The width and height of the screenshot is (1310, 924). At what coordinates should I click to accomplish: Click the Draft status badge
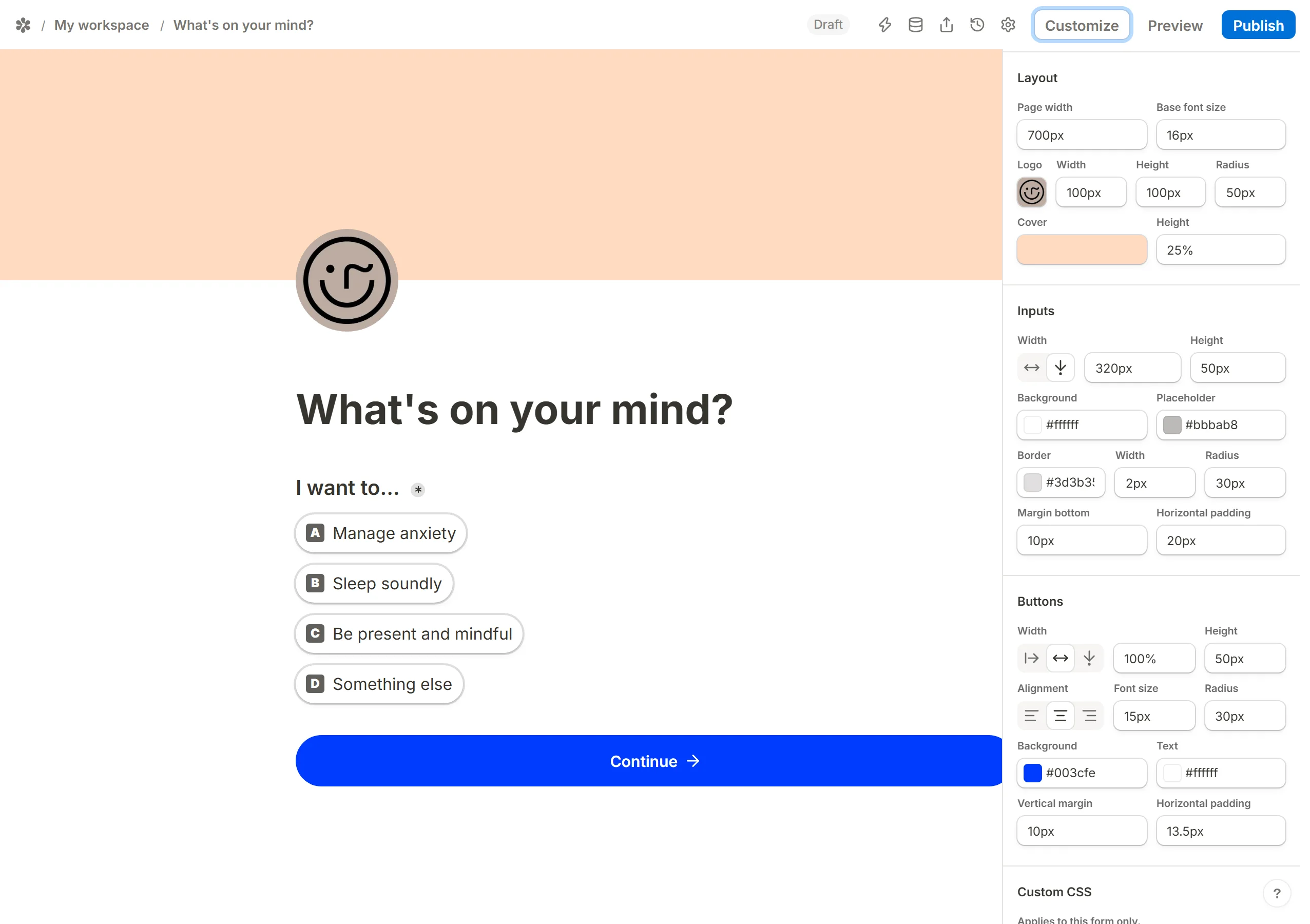click(x=827, y=25)
